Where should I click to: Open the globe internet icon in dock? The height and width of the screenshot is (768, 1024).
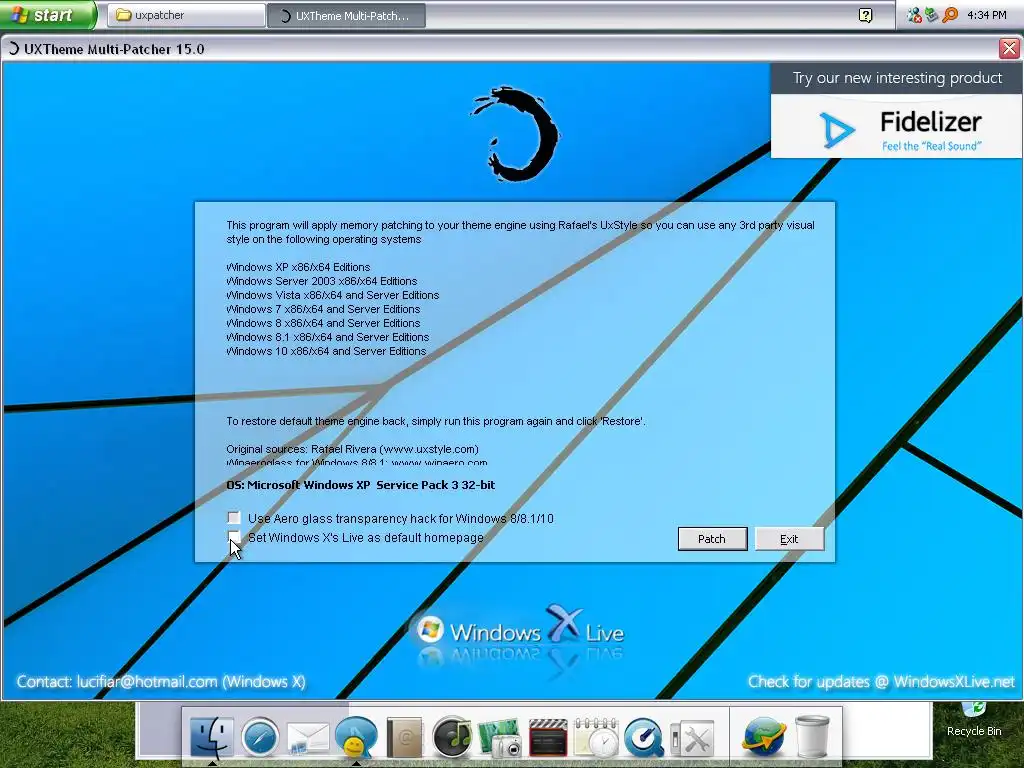pyautogui.click(x=763, y=737)
